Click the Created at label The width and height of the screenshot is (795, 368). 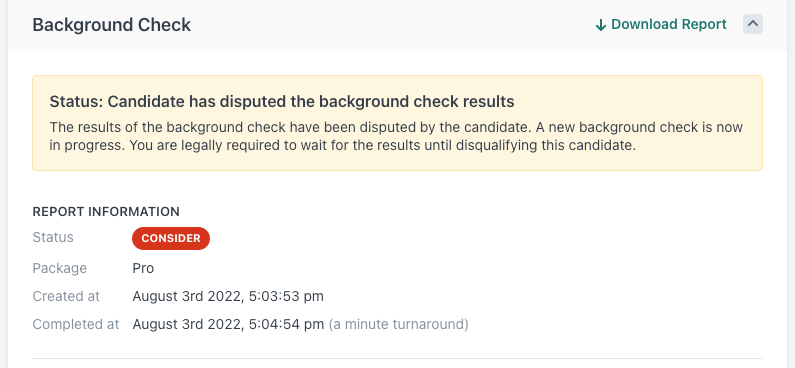pos(66,296)
